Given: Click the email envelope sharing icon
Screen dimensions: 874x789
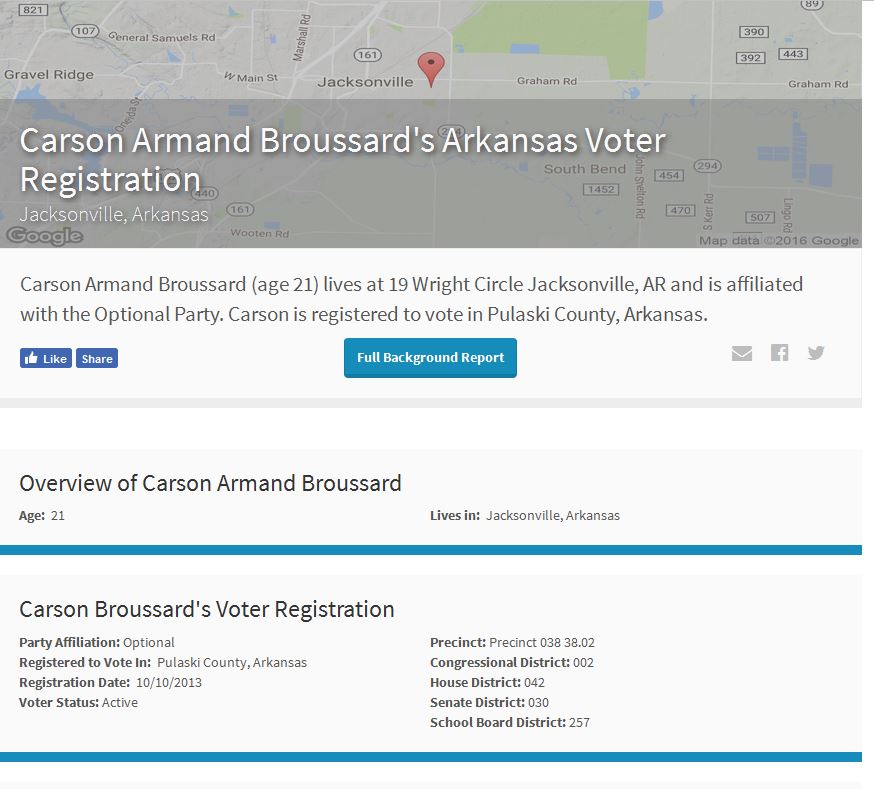Looking at the screenshot, I should click(x=742, y=353).
